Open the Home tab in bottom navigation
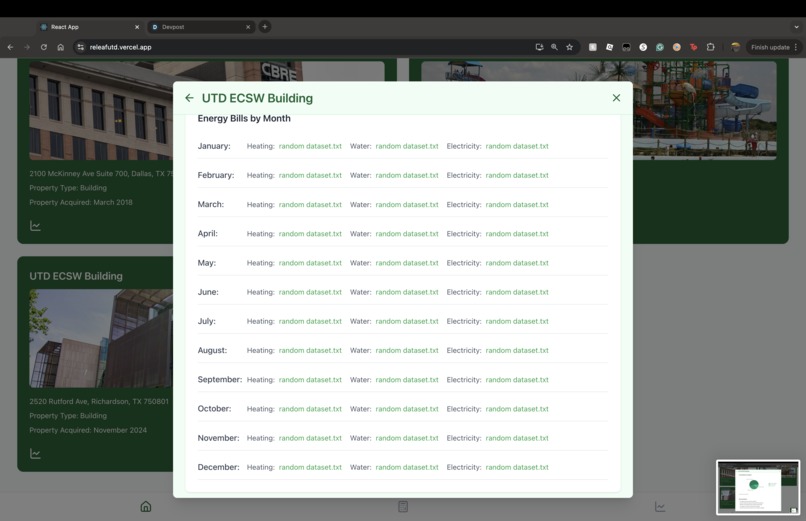The height and width of the screenshot is (521, 806). [x=146, y=507]
